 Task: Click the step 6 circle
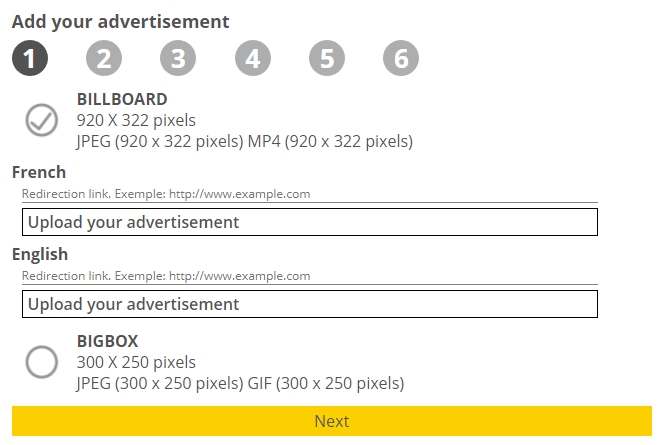point(401,59)
